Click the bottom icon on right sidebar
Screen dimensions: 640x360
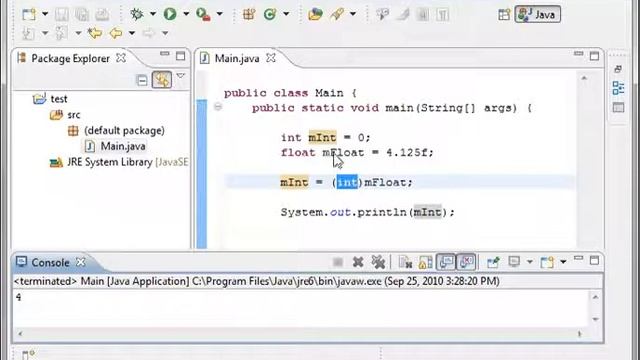coord(618,107)
